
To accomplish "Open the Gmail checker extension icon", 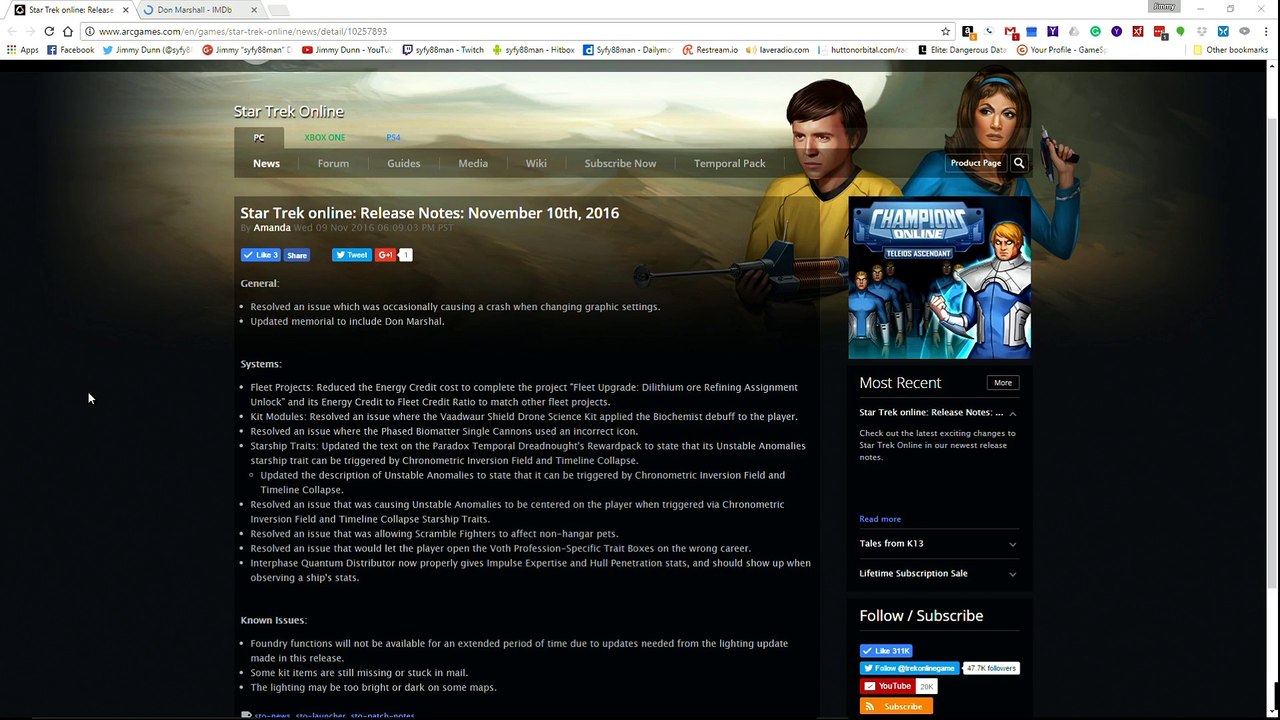I will (x=1010, y=31).
